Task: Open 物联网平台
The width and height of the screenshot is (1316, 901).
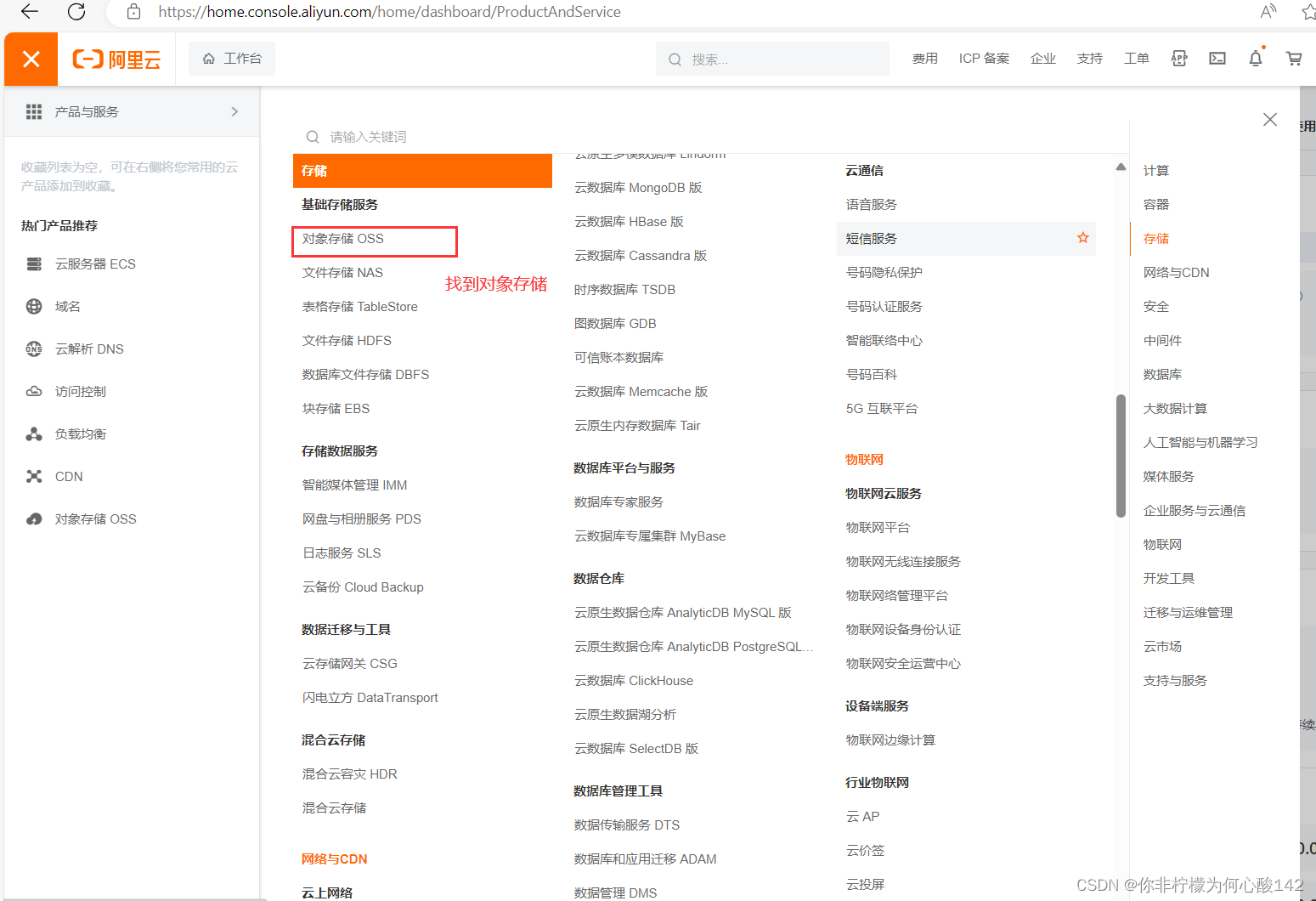Action: tap(878, 528)
